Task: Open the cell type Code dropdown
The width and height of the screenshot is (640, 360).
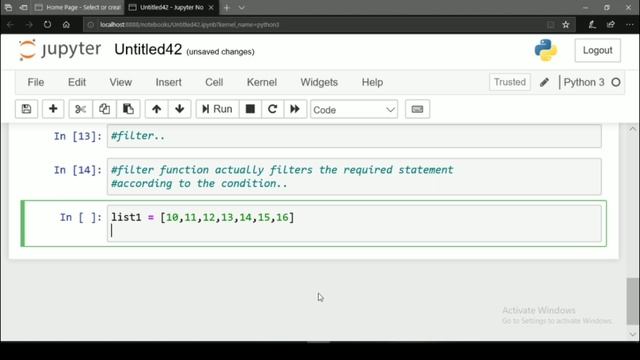Action: point(354,109)
